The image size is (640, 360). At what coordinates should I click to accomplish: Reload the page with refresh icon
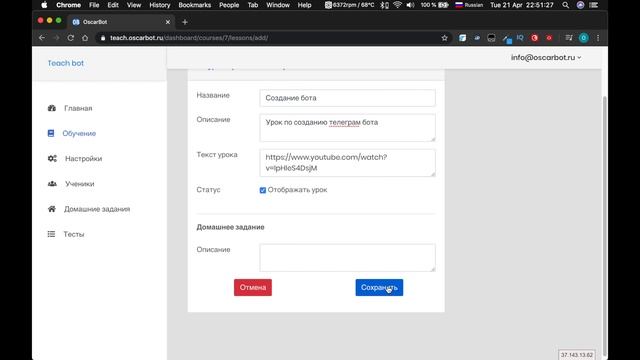[x=70, y=38]
